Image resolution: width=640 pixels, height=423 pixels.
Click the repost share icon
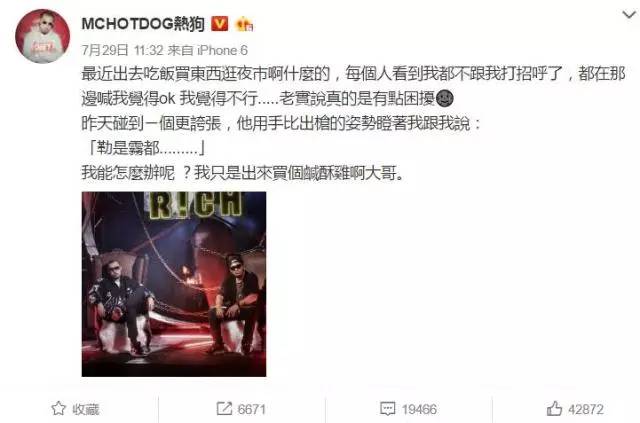click(x=224, y=408)
